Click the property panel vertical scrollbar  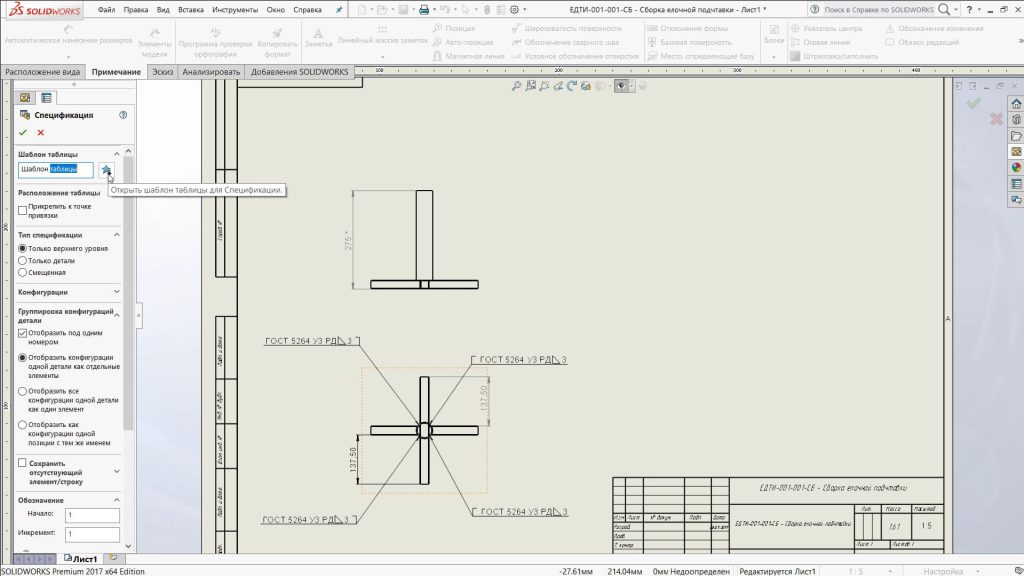pos(128,294)
